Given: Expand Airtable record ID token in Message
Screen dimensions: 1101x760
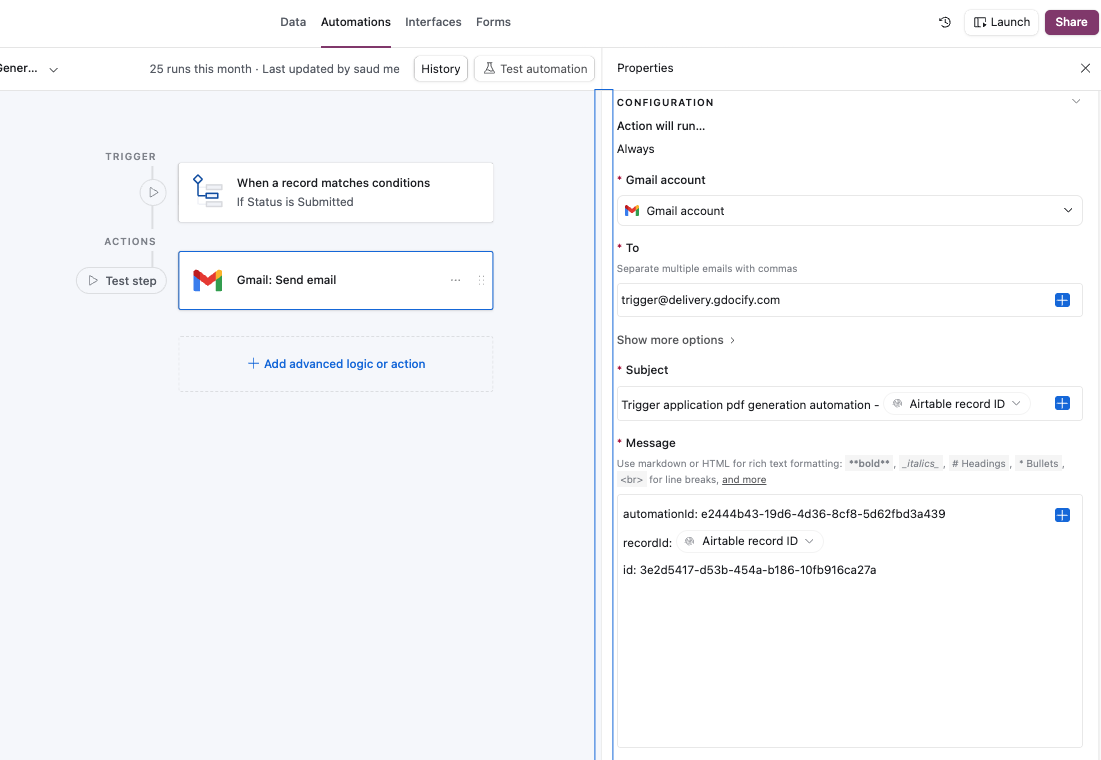Looking at the screenshot, I should click(x=810, y=541).
